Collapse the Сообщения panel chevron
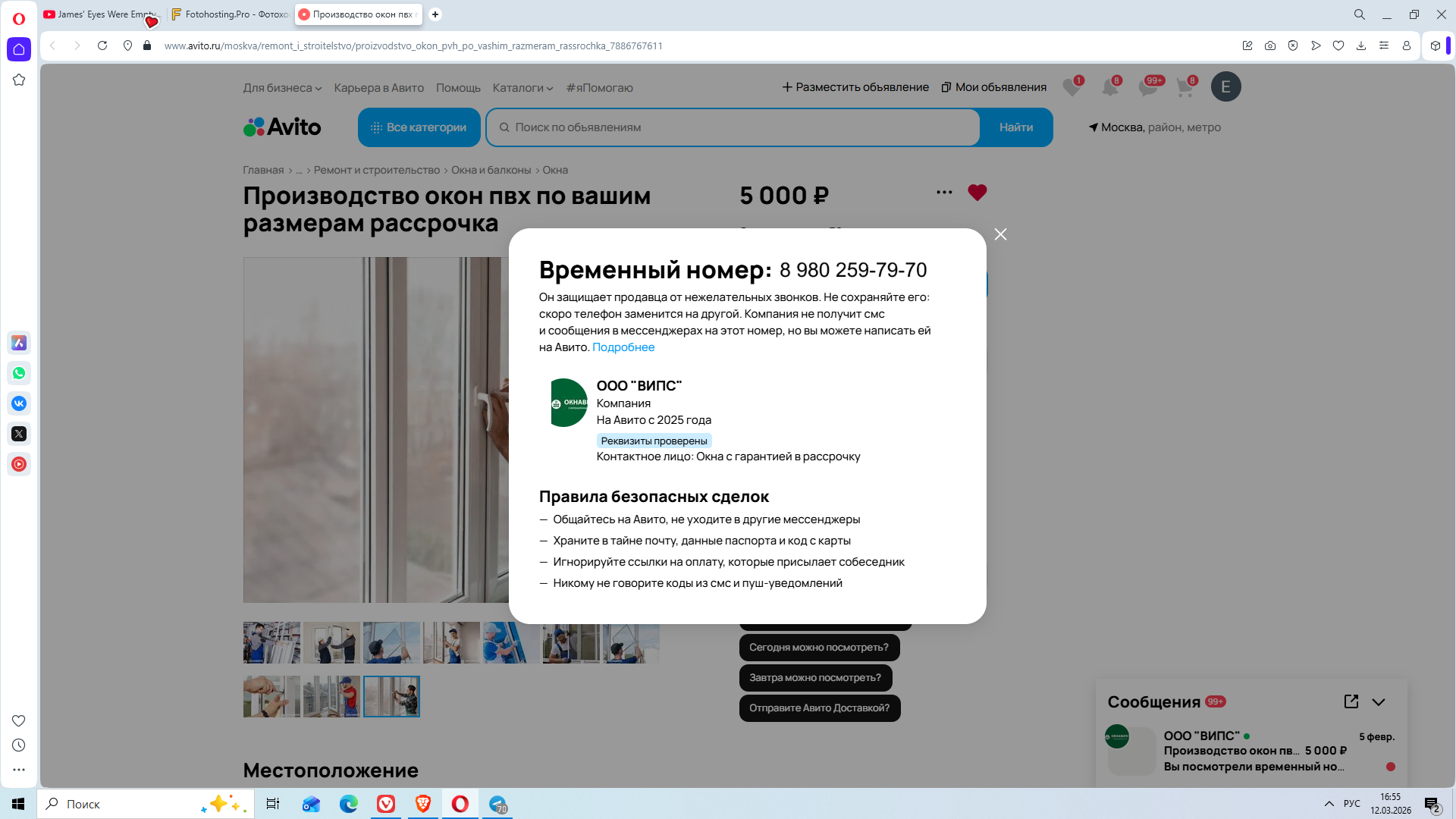Image resolution: width=1456 pixels, height=819 pixels. click(x=1379, y=702)
